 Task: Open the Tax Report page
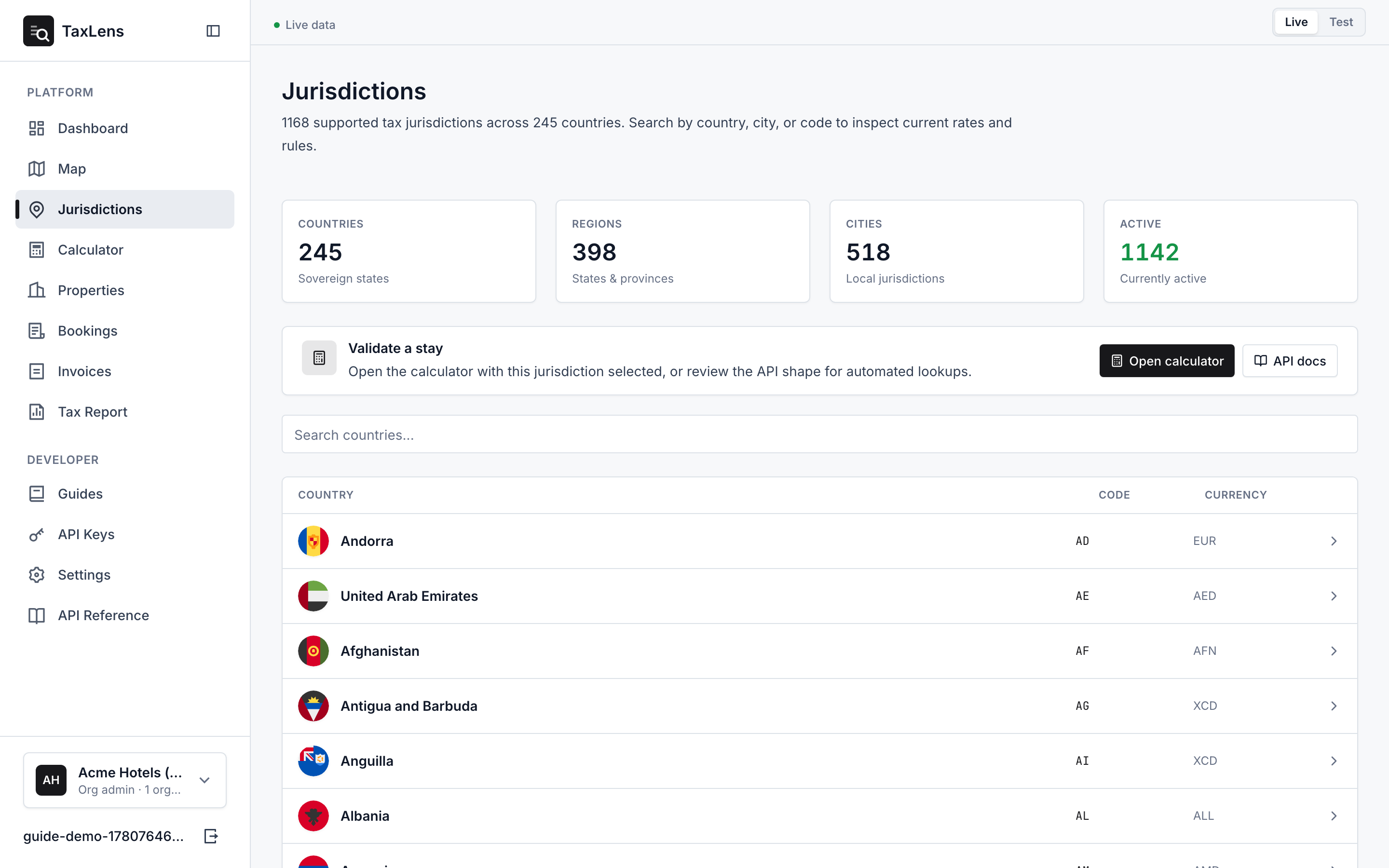124,412
